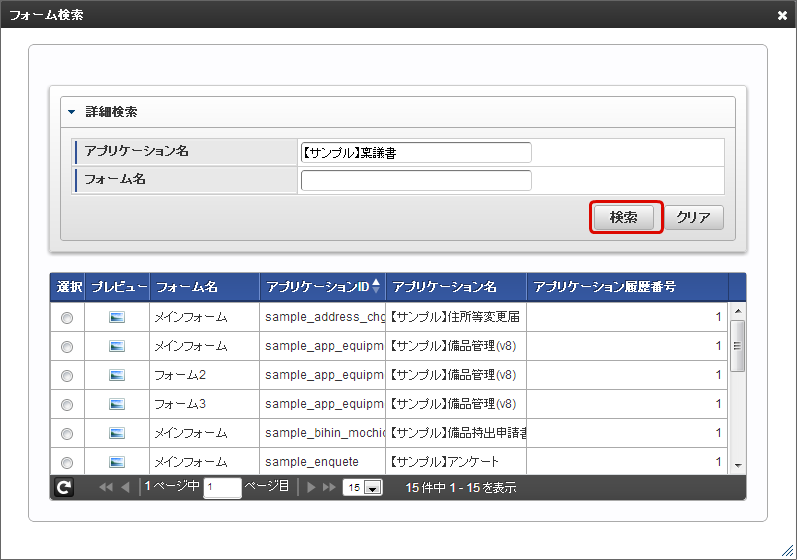Click the refresh icon in the pager bar
Image resolution: width=797 pixels, height=560 pixels.
64,488
